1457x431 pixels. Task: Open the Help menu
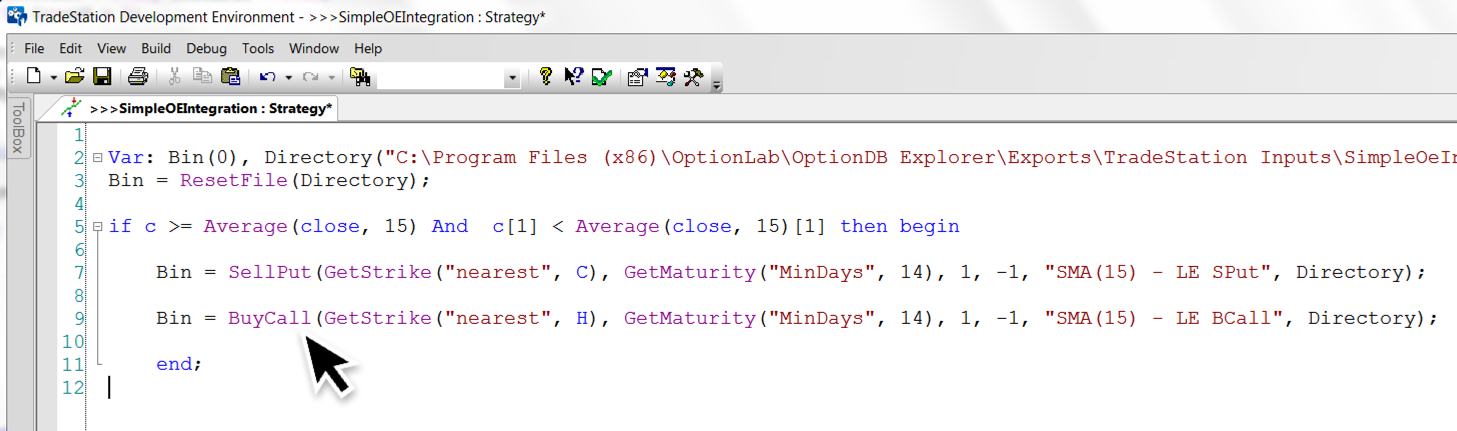pyautogui.click(x=368, y=48)
